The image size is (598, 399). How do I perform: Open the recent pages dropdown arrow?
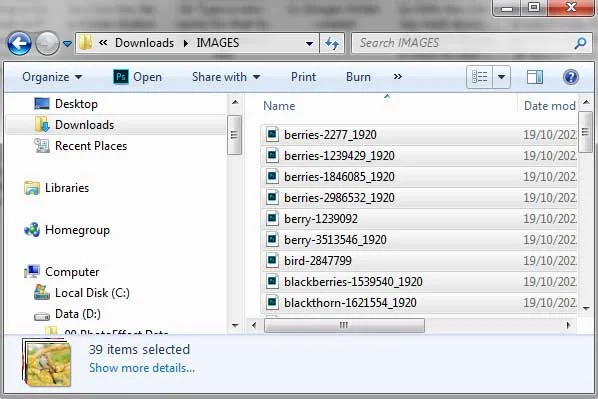[68, 44]
